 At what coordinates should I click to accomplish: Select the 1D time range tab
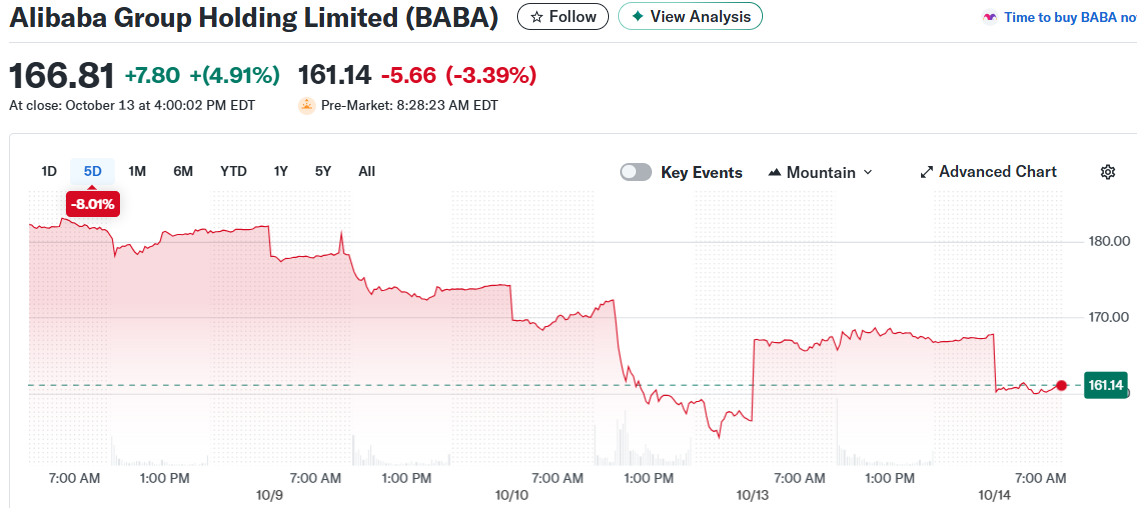coord(49,171)
